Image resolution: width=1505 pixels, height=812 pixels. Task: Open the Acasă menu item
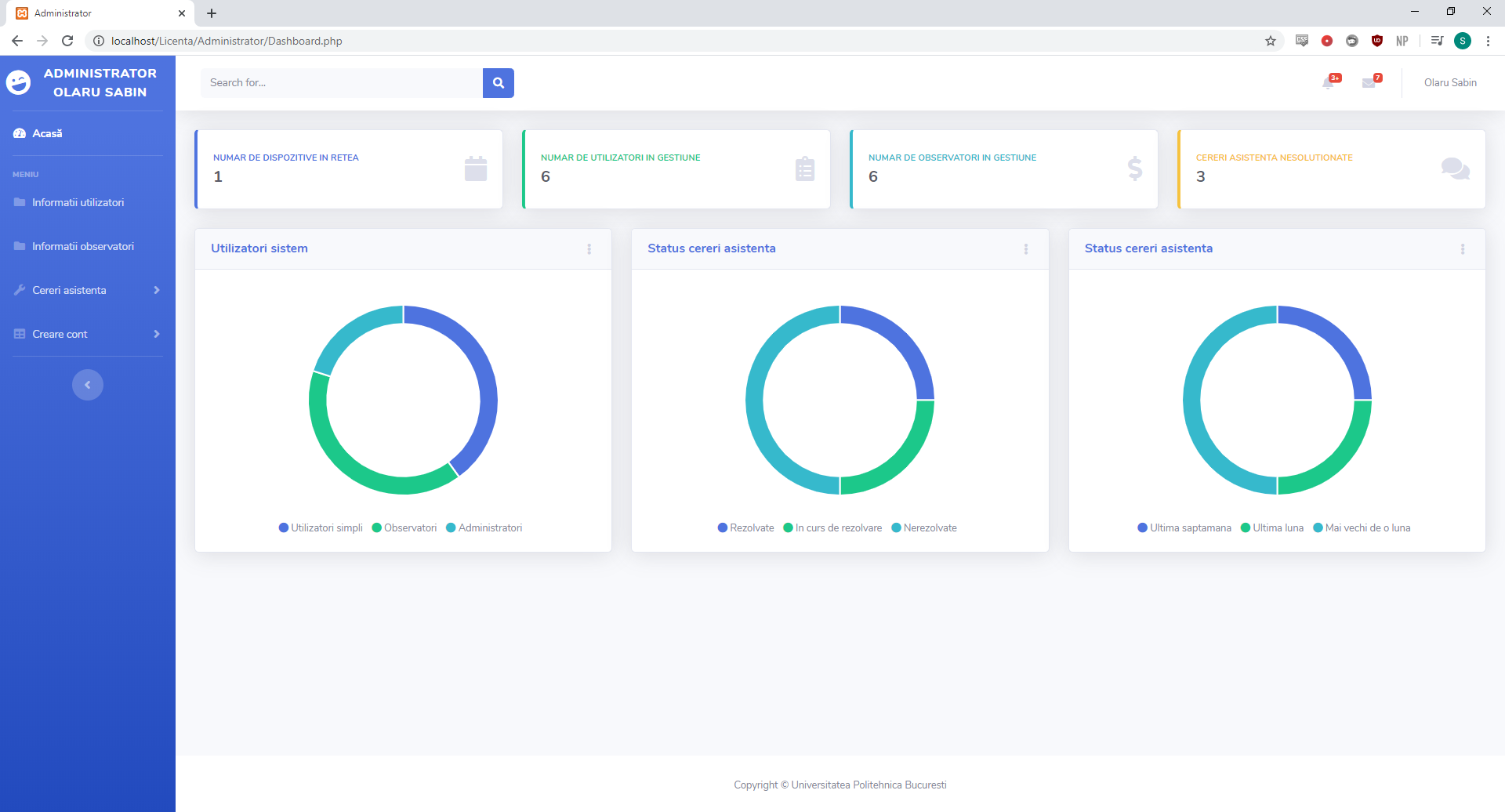[x=47, y=133]
